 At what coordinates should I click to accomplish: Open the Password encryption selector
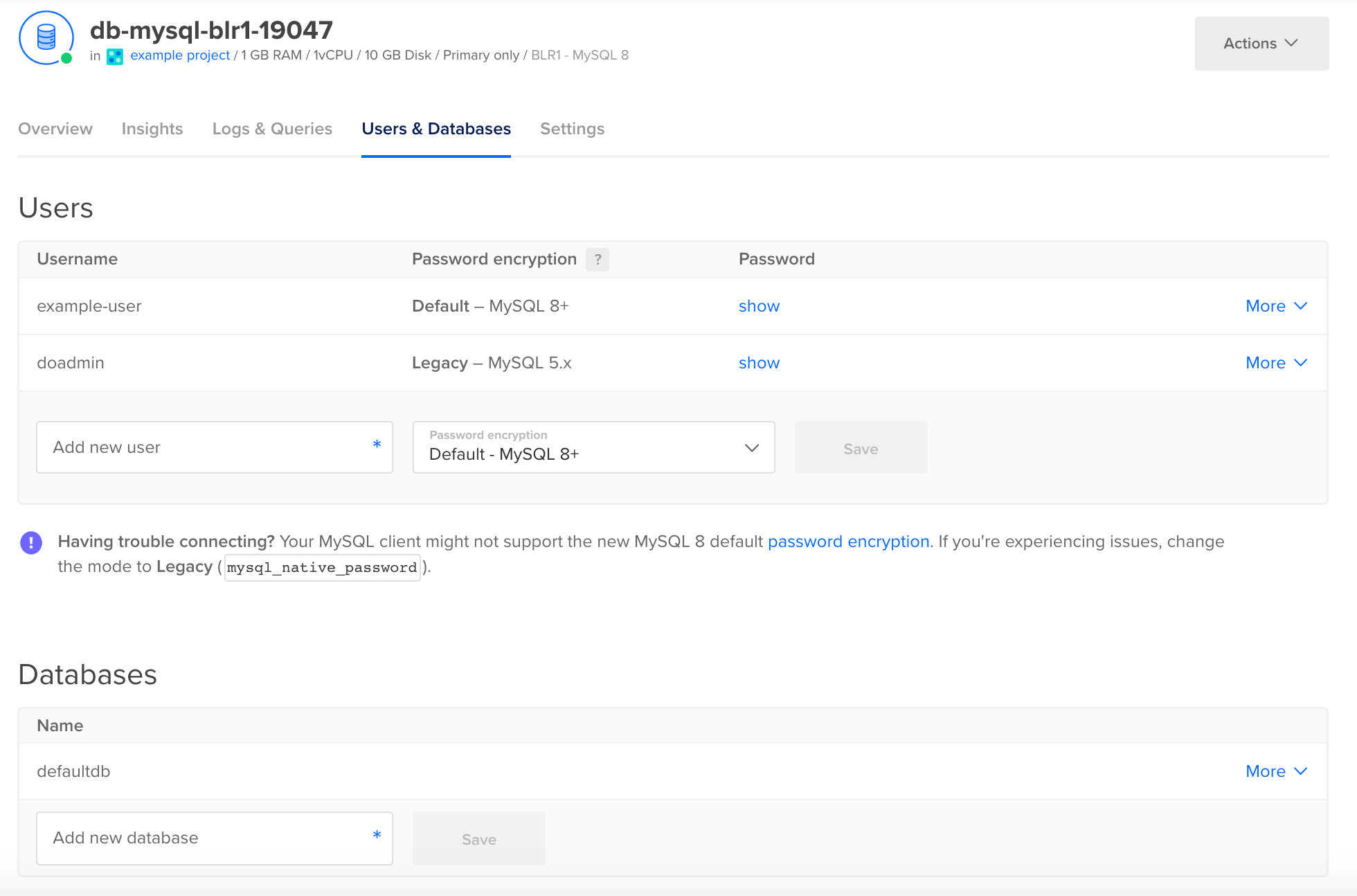tap(593, 447)
